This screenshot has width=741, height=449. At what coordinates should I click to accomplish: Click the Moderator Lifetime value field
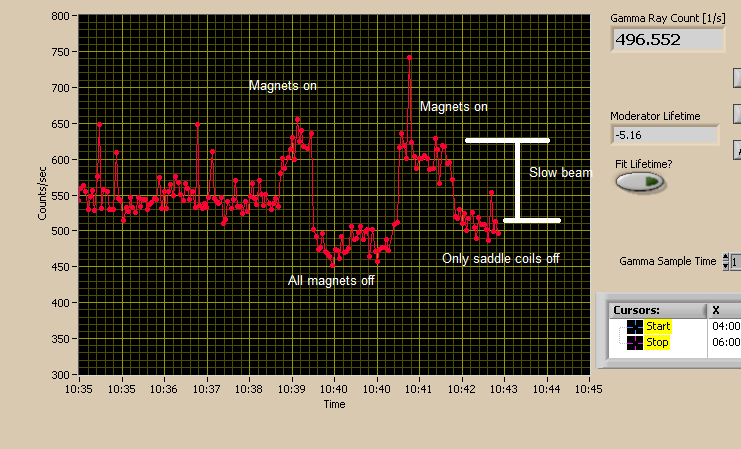point(664,135)
